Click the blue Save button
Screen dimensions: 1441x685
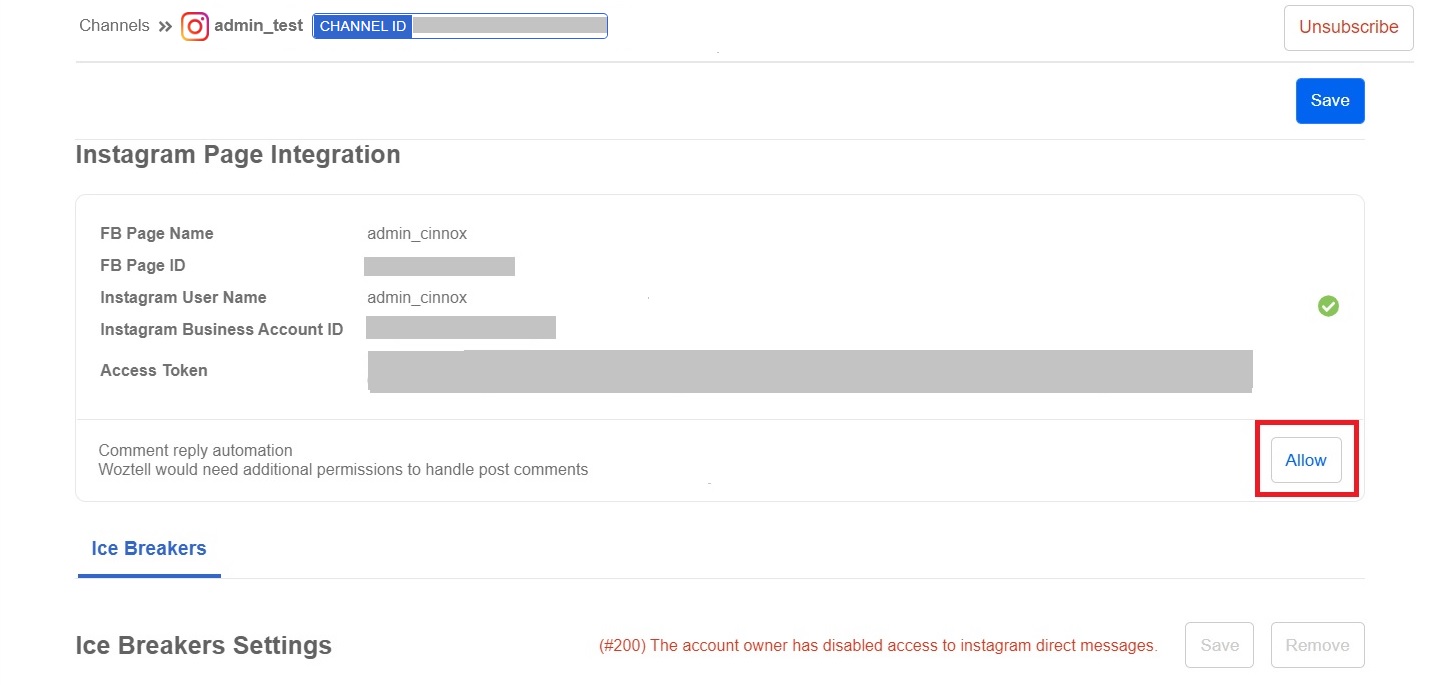coord(1329,101)
